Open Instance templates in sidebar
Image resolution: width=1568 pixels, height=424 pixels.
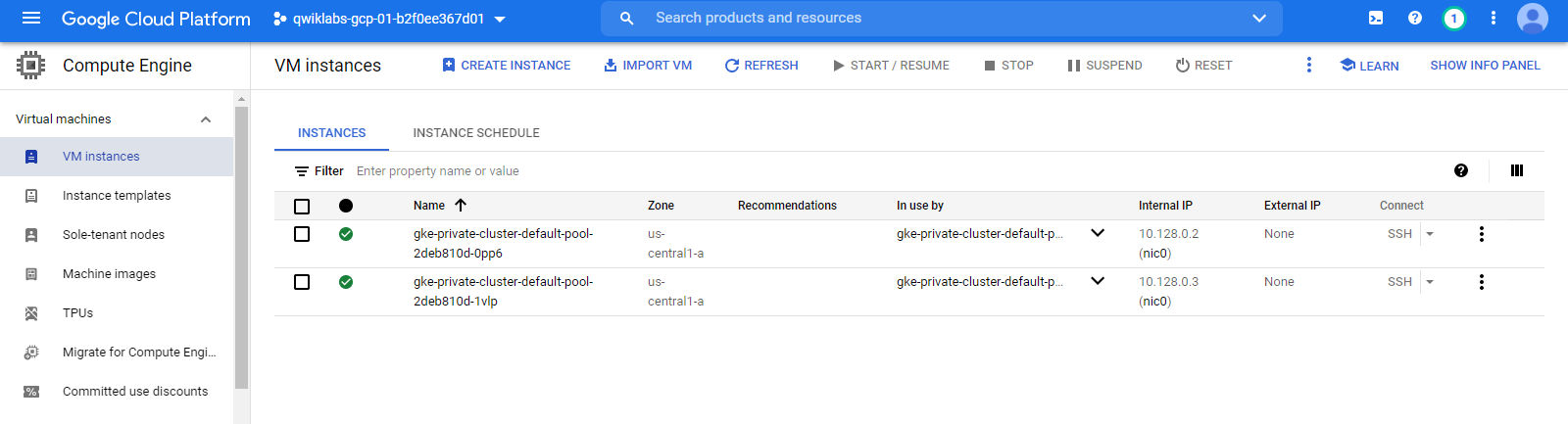click(x=117, y=196)
